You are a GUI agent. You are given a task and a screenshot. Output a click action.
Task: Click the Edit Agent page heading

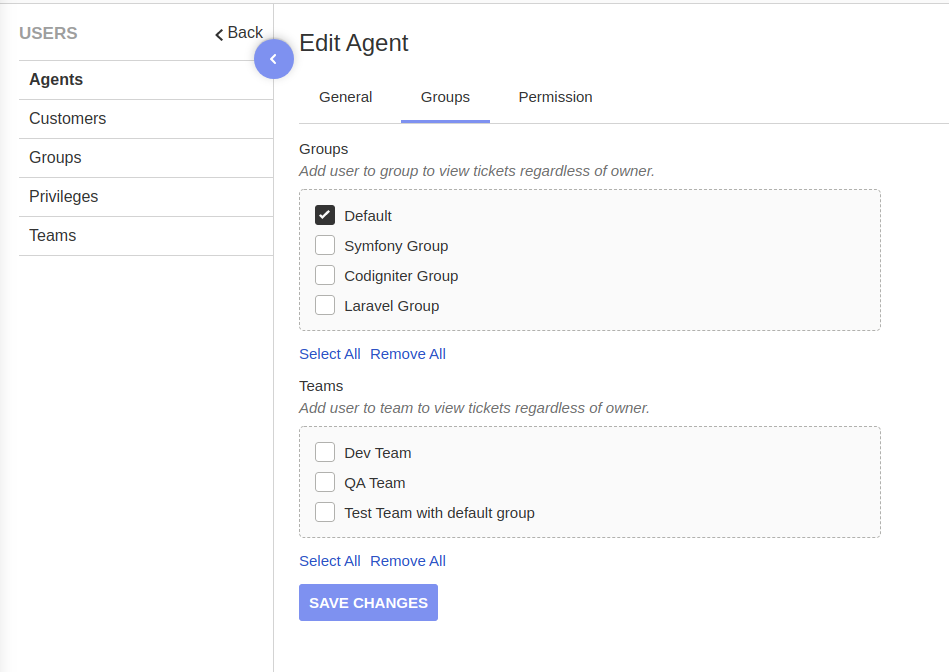pyautogui.click(x=353, y=43)
